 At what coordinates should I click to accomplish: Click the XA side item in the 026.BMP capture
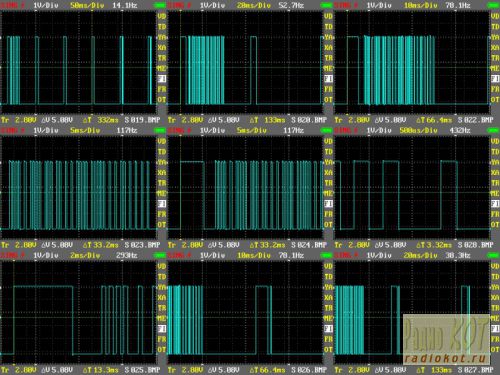pos(328,297)
